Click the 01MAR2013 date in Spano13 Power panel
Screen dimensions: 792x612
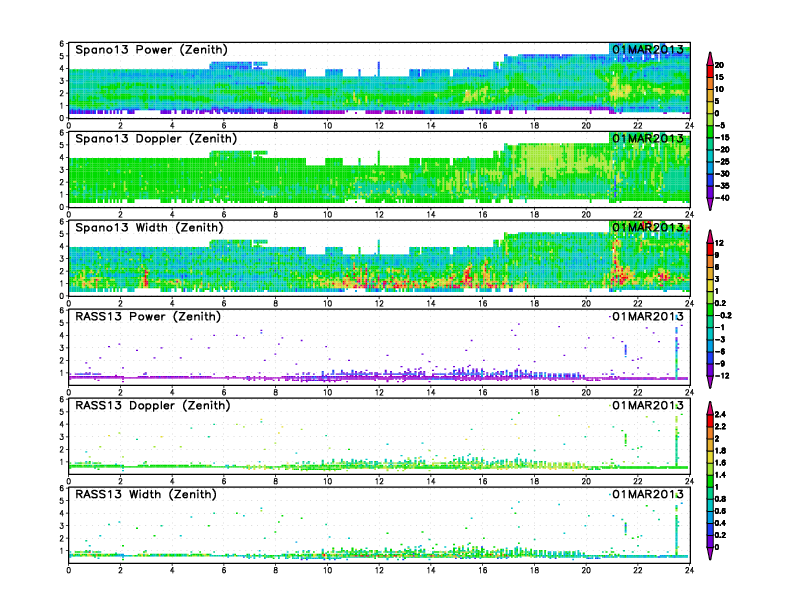649,50
